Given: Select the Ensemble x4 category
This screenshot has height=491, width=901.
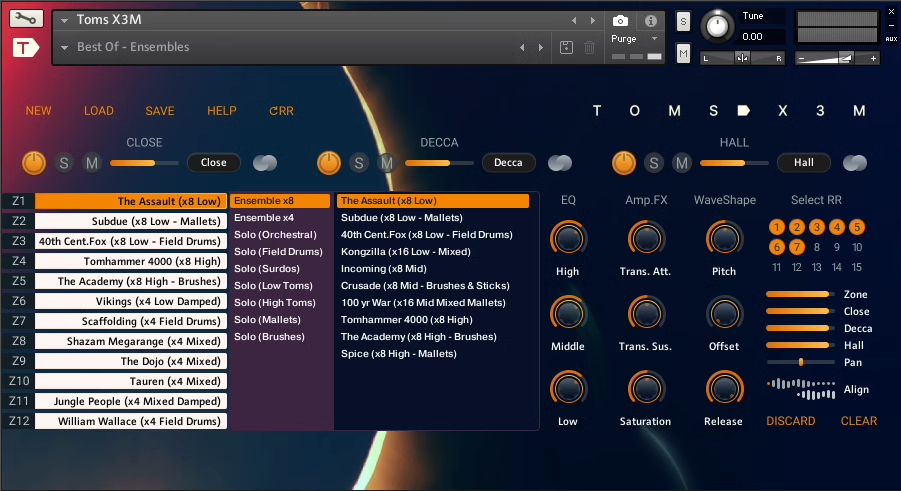Looking at the screenshot, I should point(264,218).
